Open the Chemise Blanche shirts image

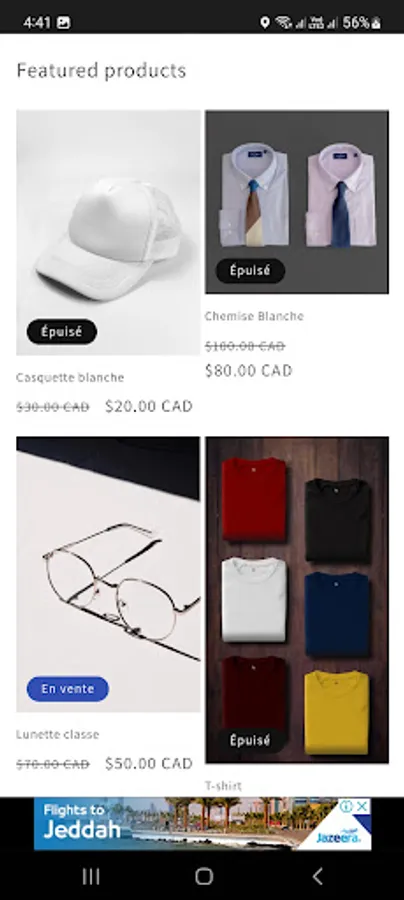297,201
